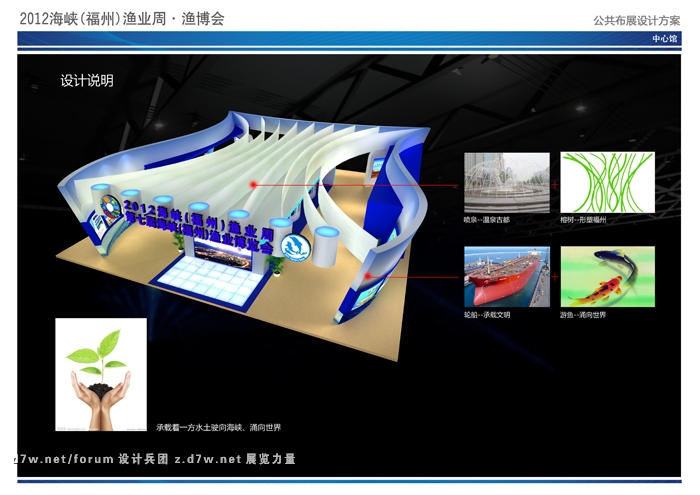Viewport: 700px width, 495px height.
Task: Open the red cargo ship thumbnail
Action: point(506,276)
